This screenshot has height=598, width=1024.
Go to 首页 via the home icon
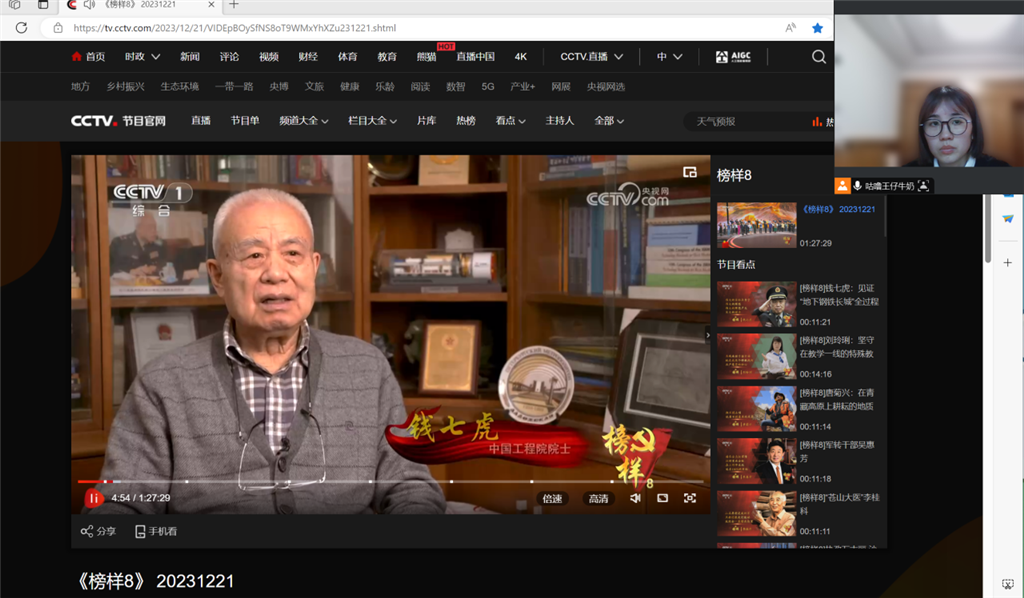pos(76,57)
